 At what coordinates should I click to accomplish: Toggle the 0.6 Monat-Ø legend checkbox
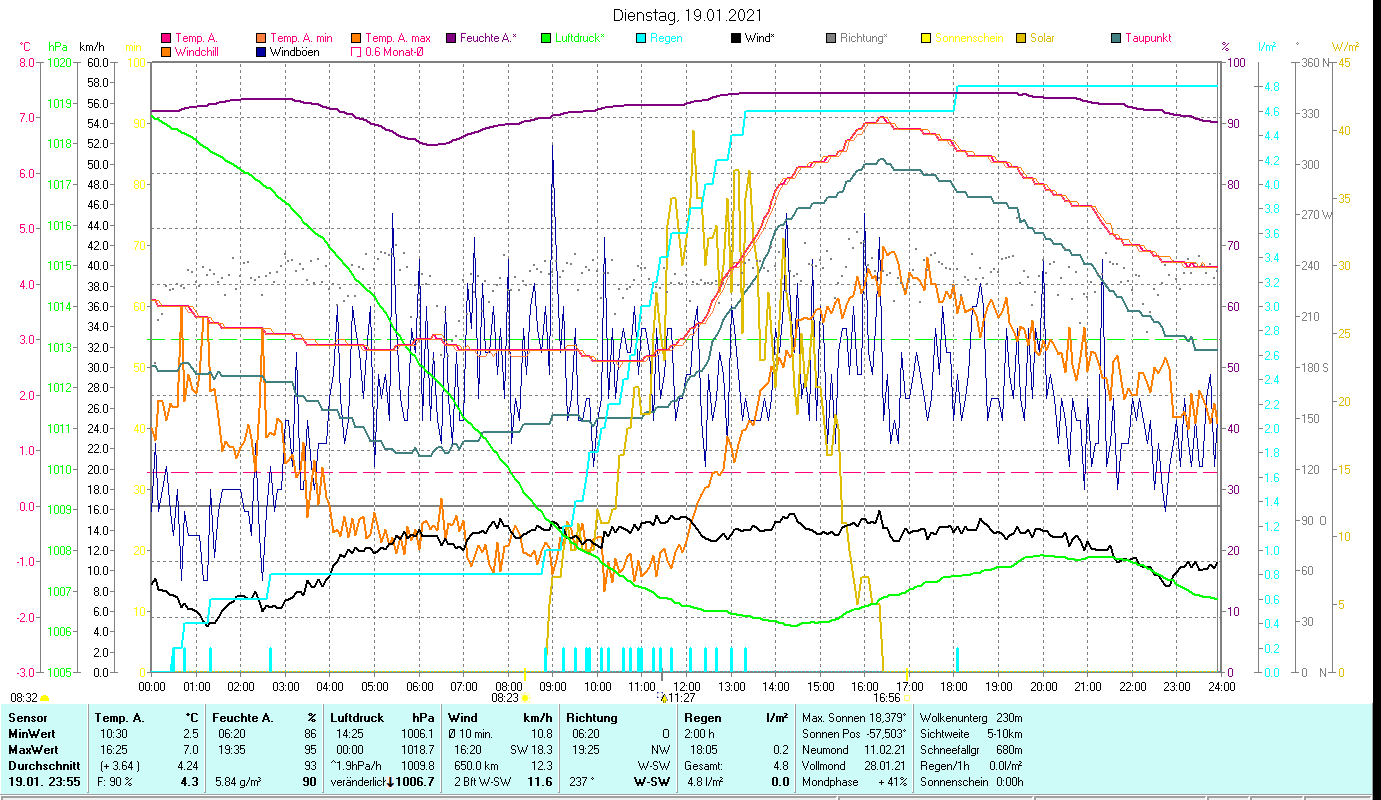[x=357, y=52]
